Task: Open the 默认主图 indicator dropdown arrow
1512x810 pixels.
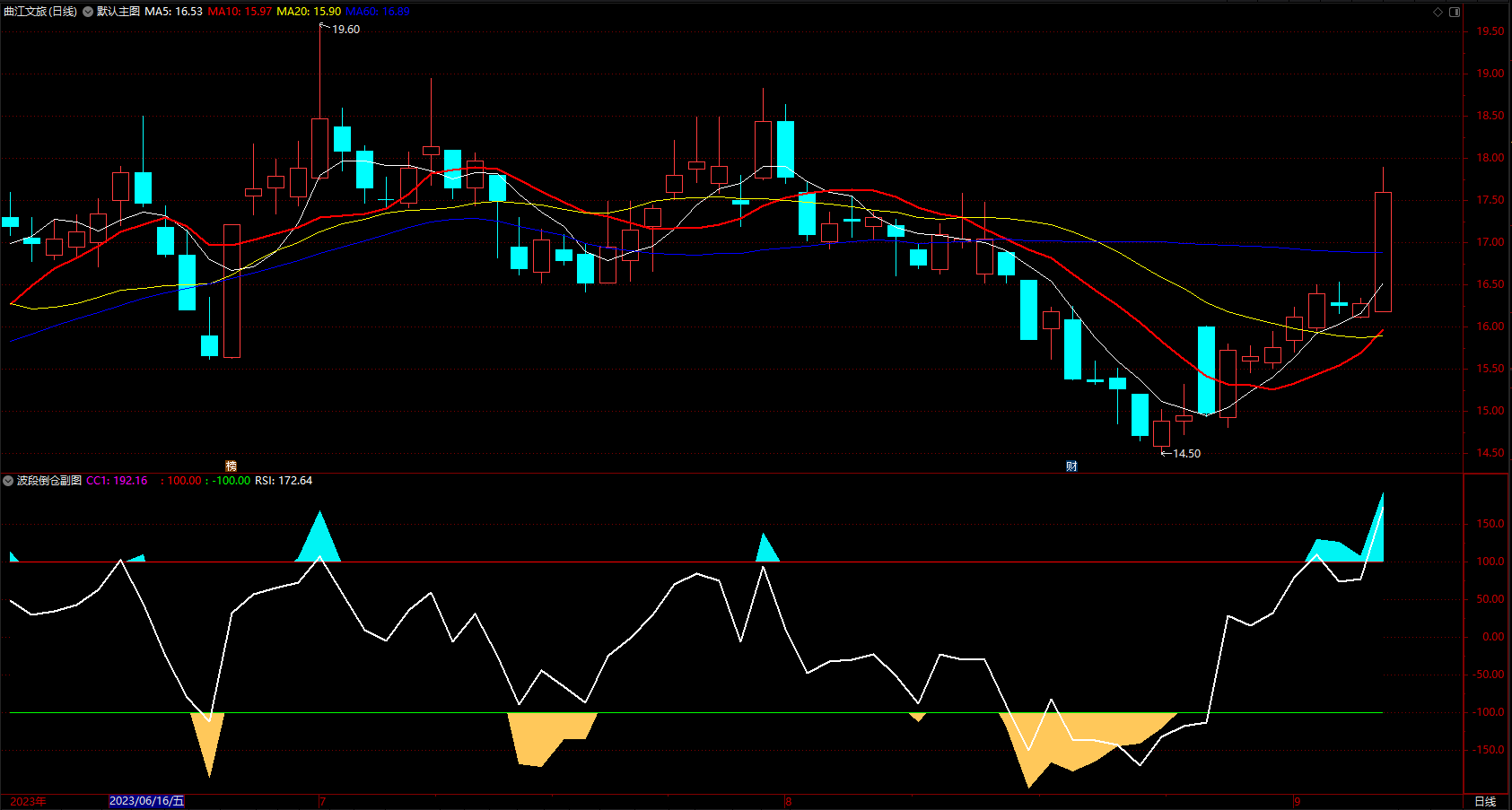Action: tap(88, 12)
